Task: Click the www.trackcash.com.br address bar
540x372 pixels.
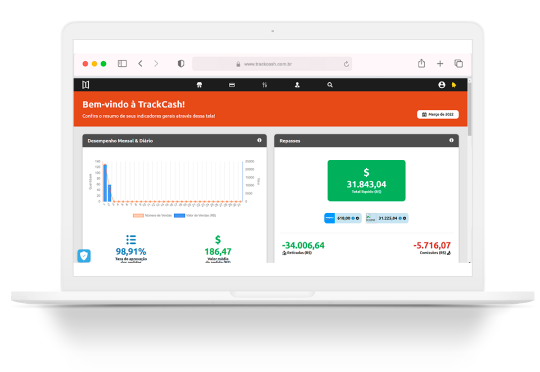Action: coord(272,64)
